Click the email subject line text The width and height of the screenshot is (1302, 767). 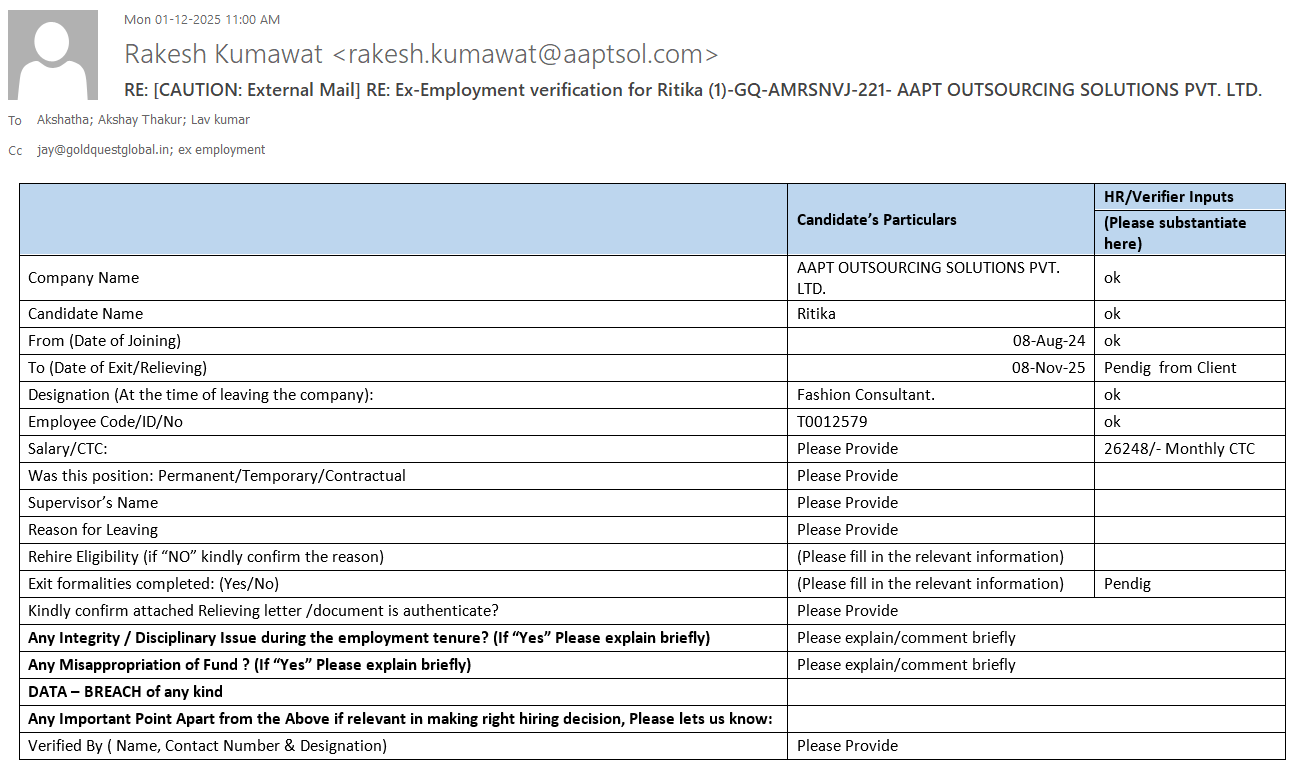tap(692, 90)
